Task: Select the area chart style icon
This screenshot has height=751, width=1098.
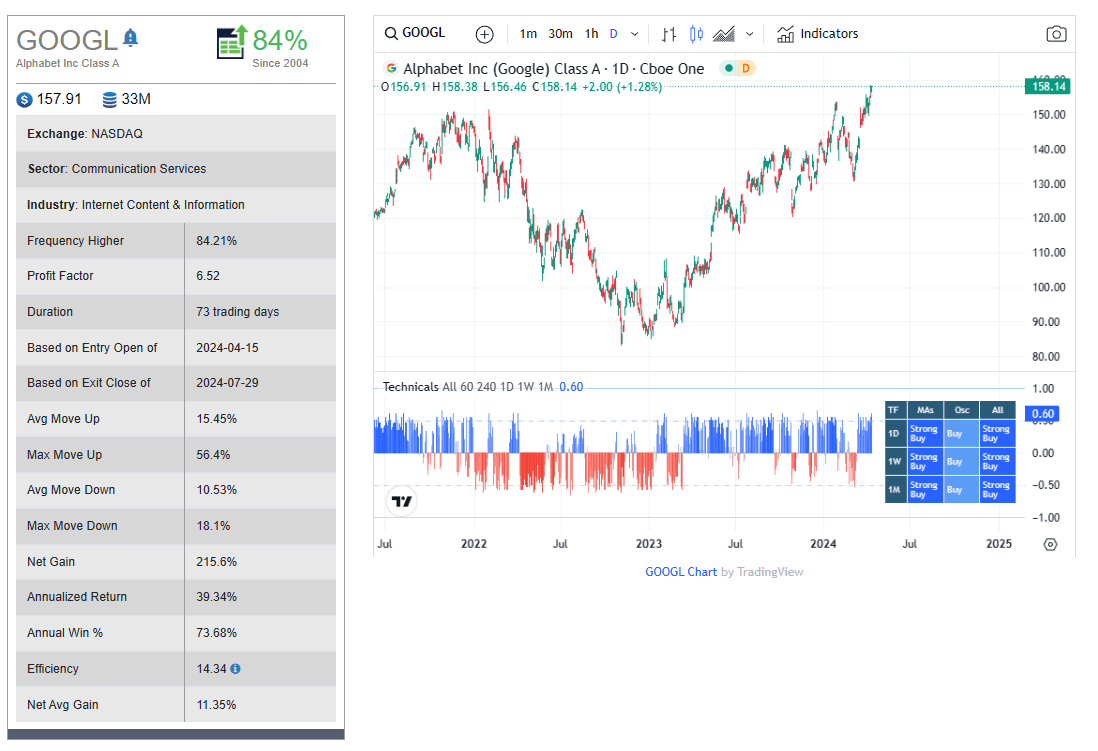Action: tap(723, 34)
